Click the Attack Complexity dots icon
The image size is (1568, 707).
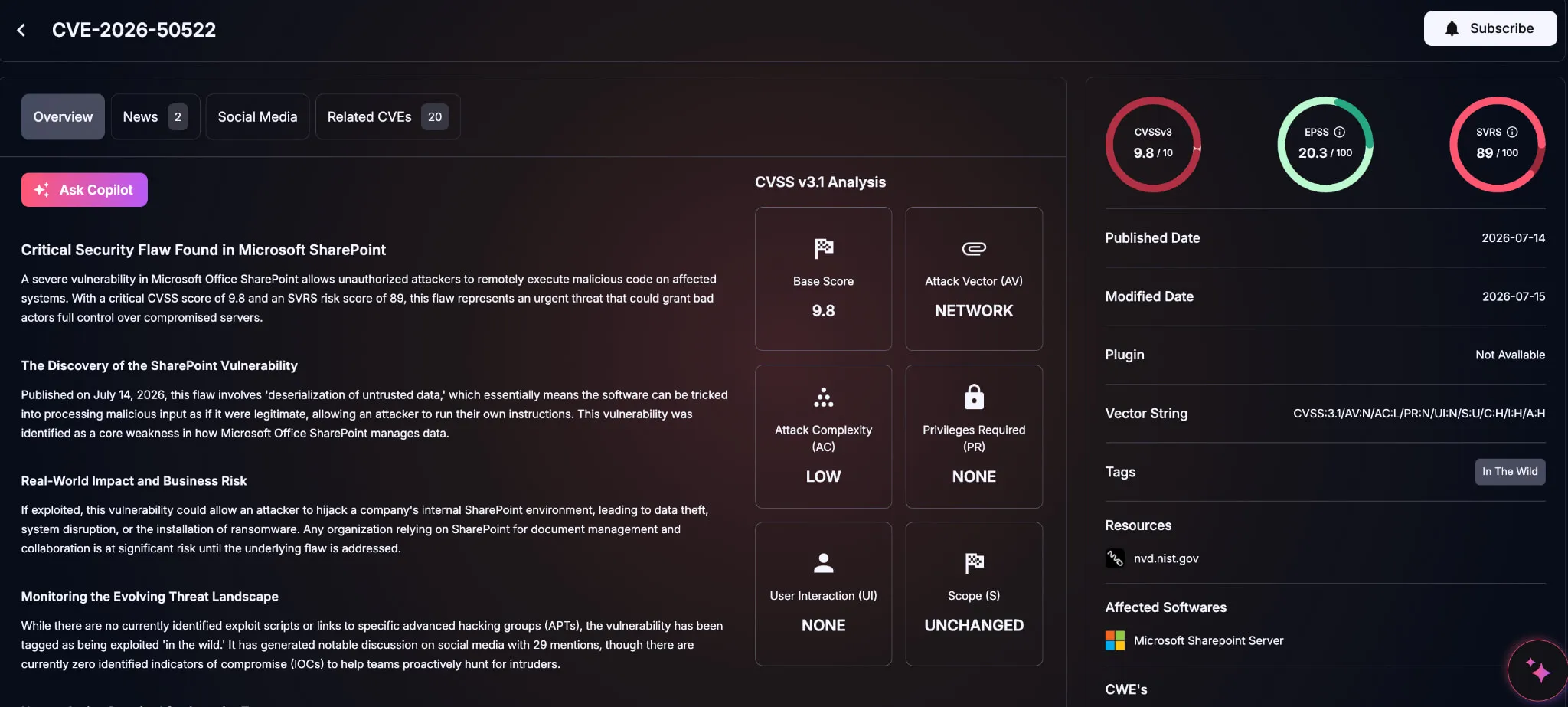tap(823, 397)
